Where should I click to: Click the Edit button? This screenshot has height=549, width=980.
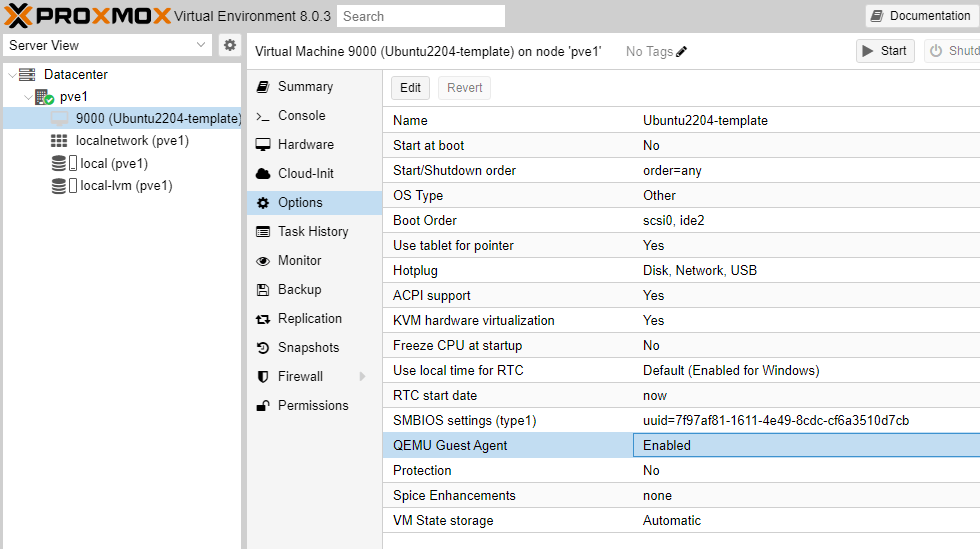[x=411, y=88]
